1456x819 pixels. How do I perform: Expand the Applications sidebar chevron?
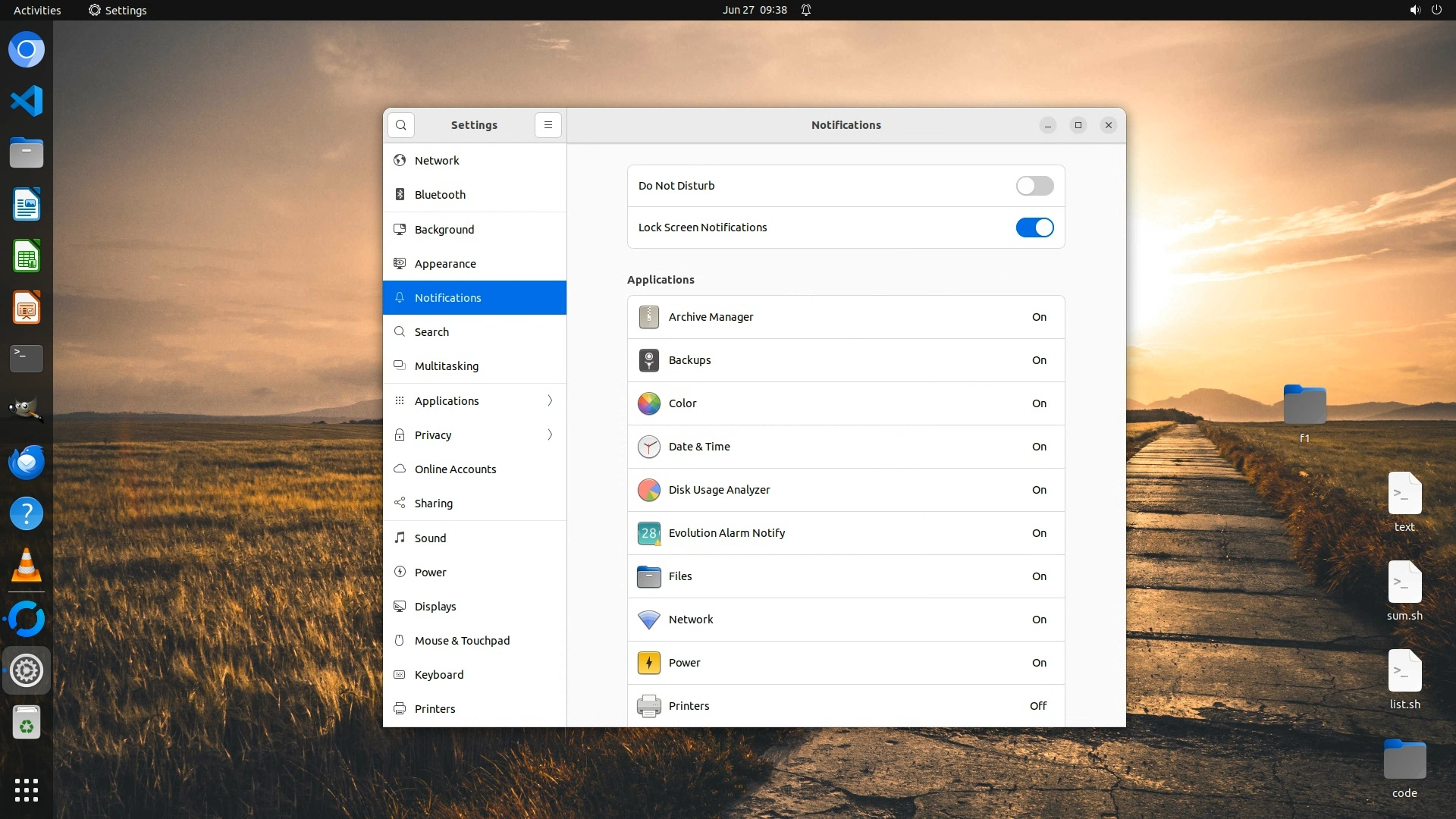tap(550, 400)
